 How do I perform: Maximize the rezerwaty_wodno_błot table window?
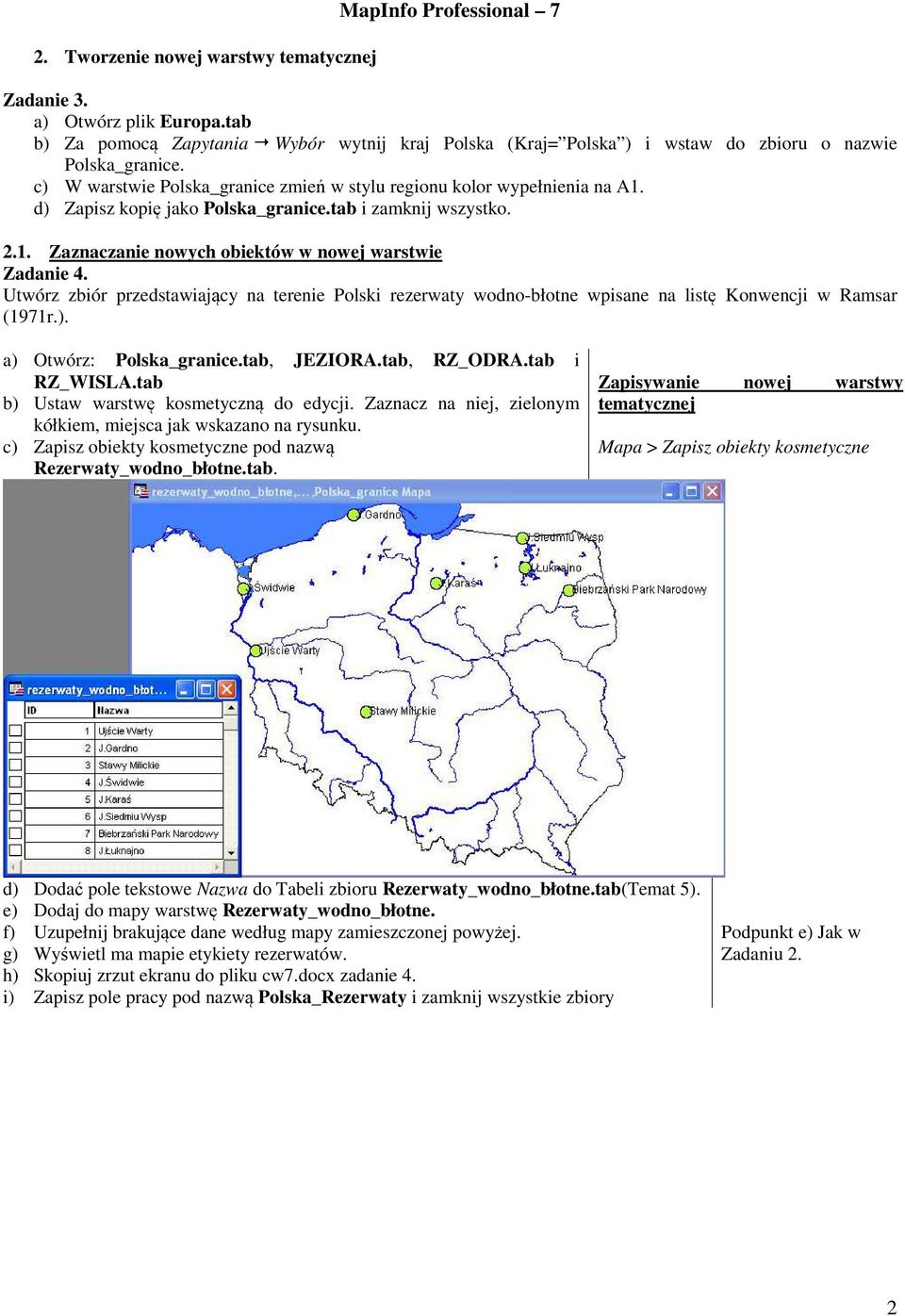coord(206,689)
